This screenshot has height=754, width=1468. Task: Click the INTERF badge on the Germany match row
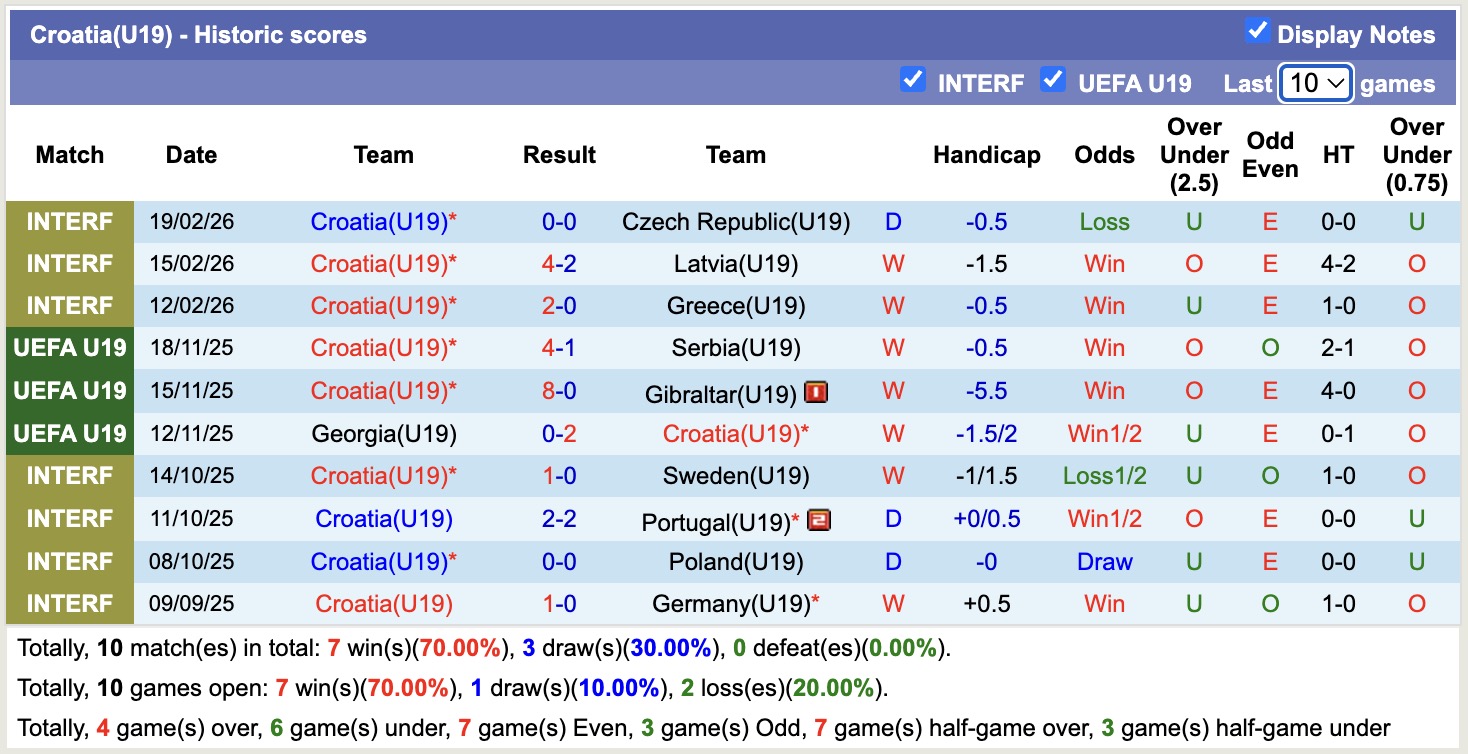click(69, 604)
